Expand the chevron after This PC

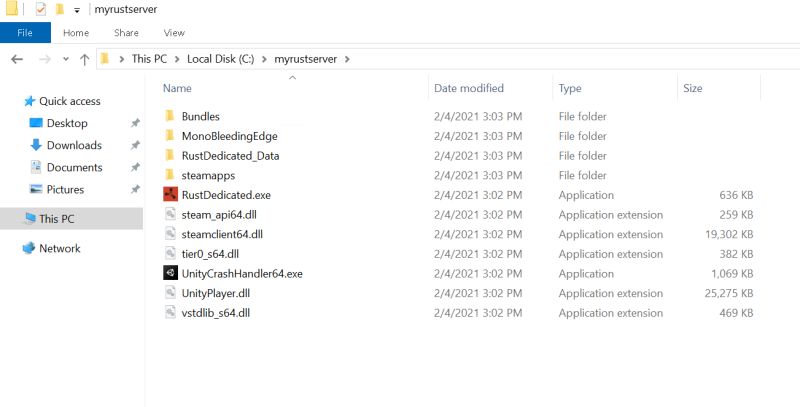(x=177, y=59)
